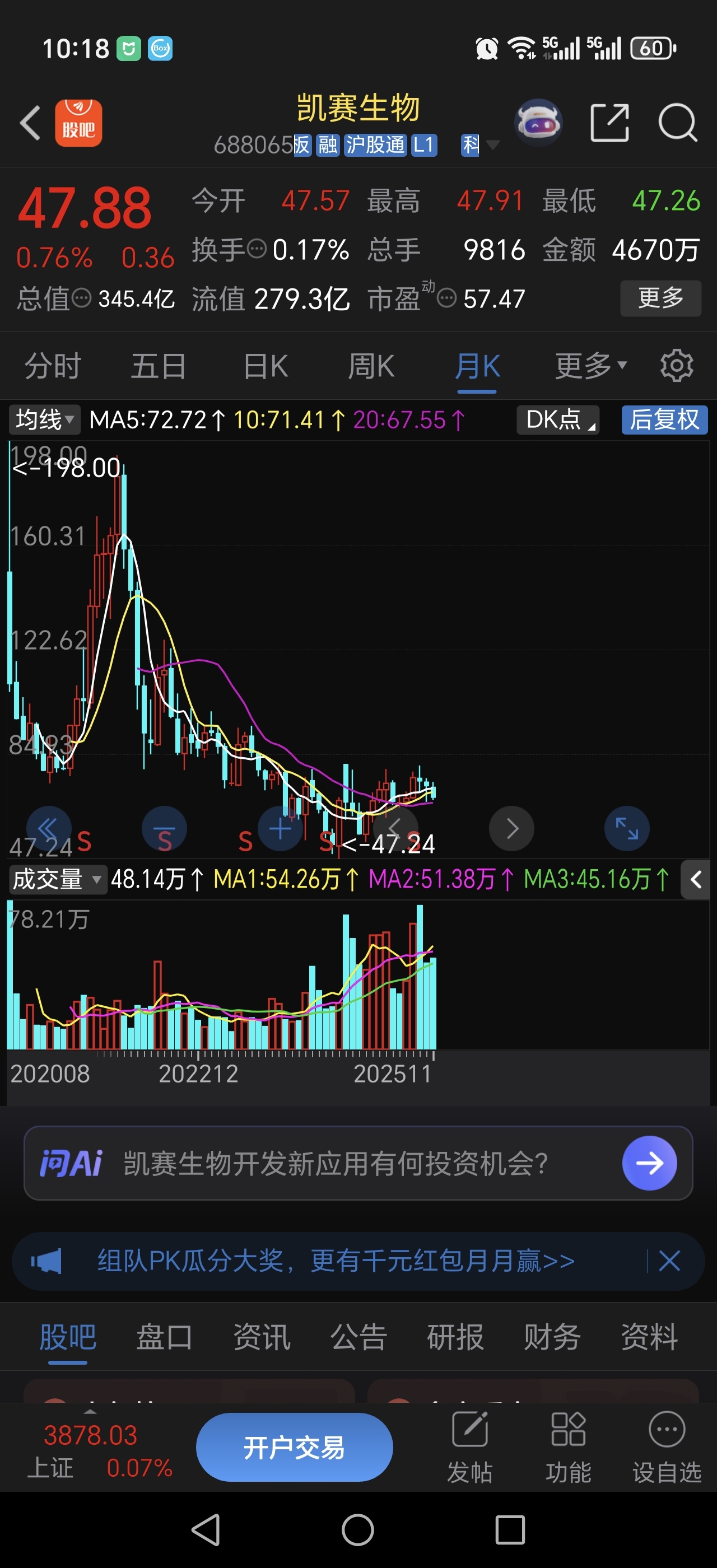This screenshot has height=1568, width=717.
Task: Expand stock tags dropdown arrow beside 科
Action: tap(493, 145)
